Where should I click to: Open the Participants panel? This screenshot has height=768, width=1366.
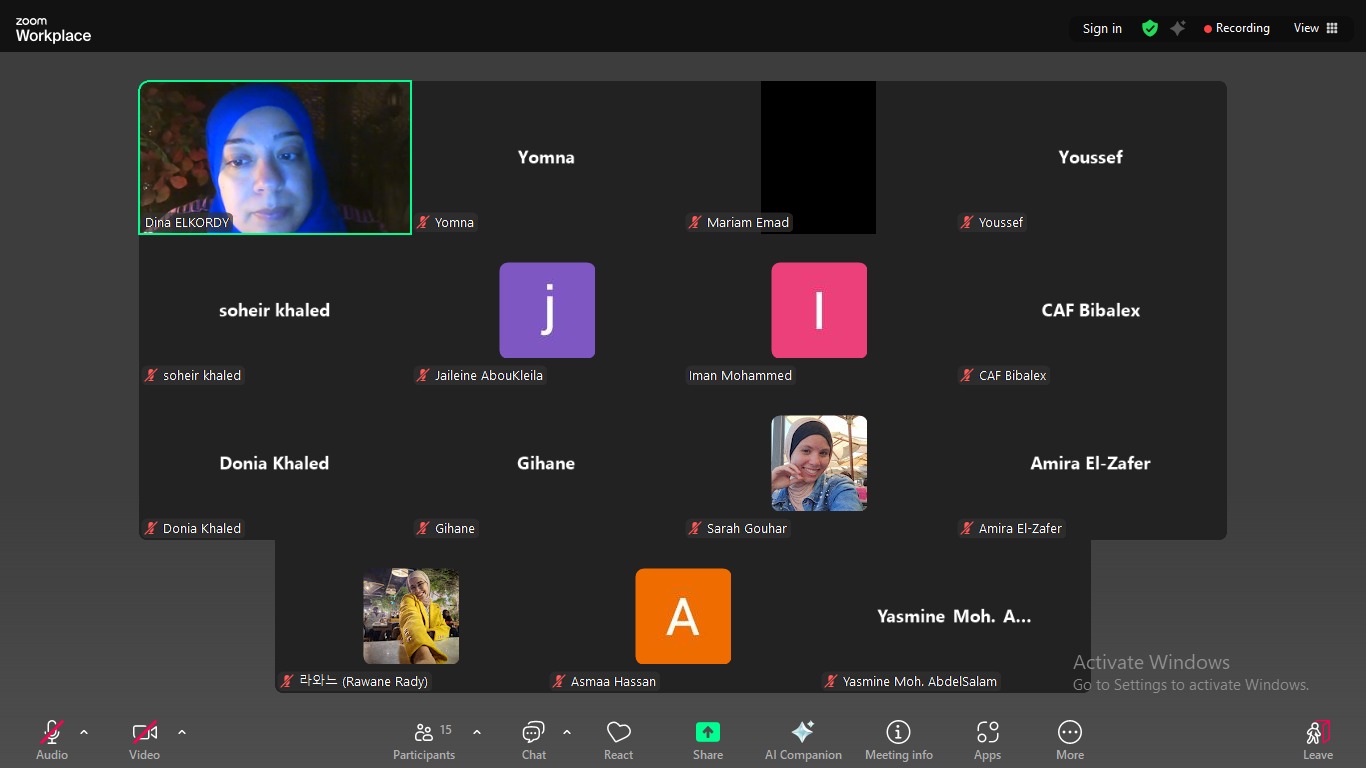[x=424, y=740]
